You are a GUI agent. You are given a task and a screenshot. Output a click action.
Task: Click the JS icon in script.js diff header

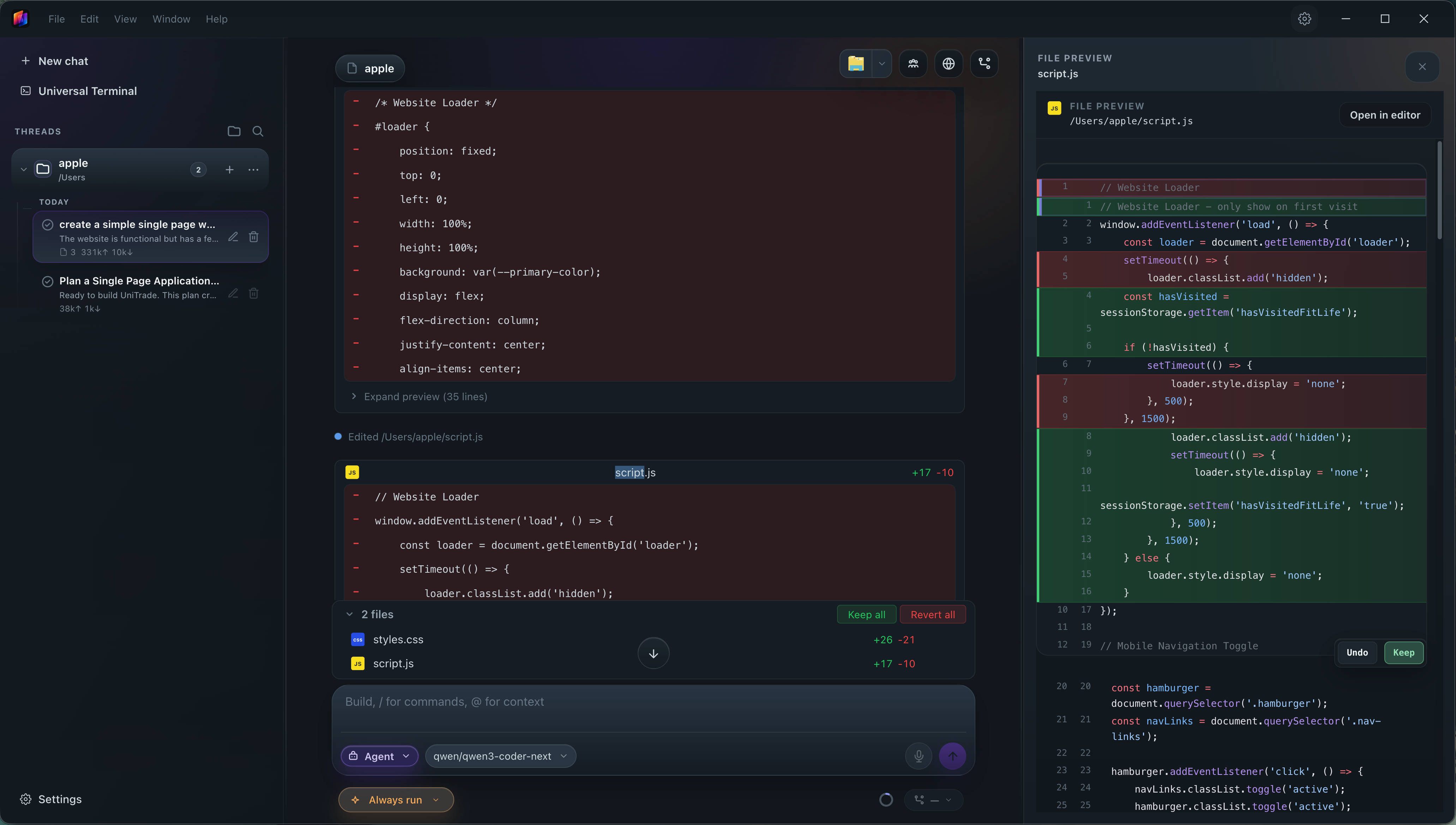click(352, 472)
